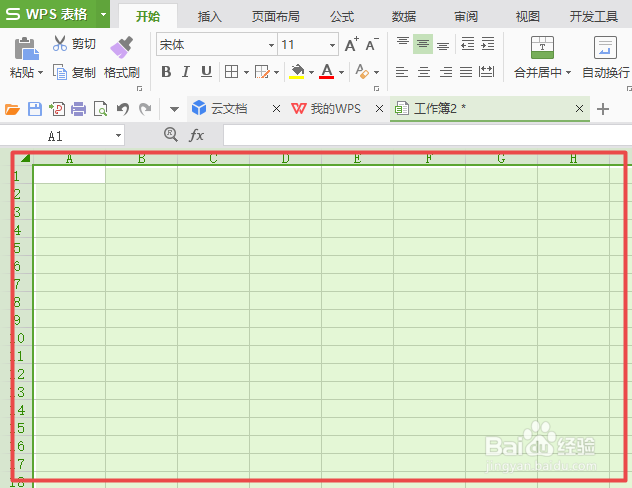Screen dimensions: 632x488
Task: Set bottom vertical alignment
Action: [x=443, y=44]
